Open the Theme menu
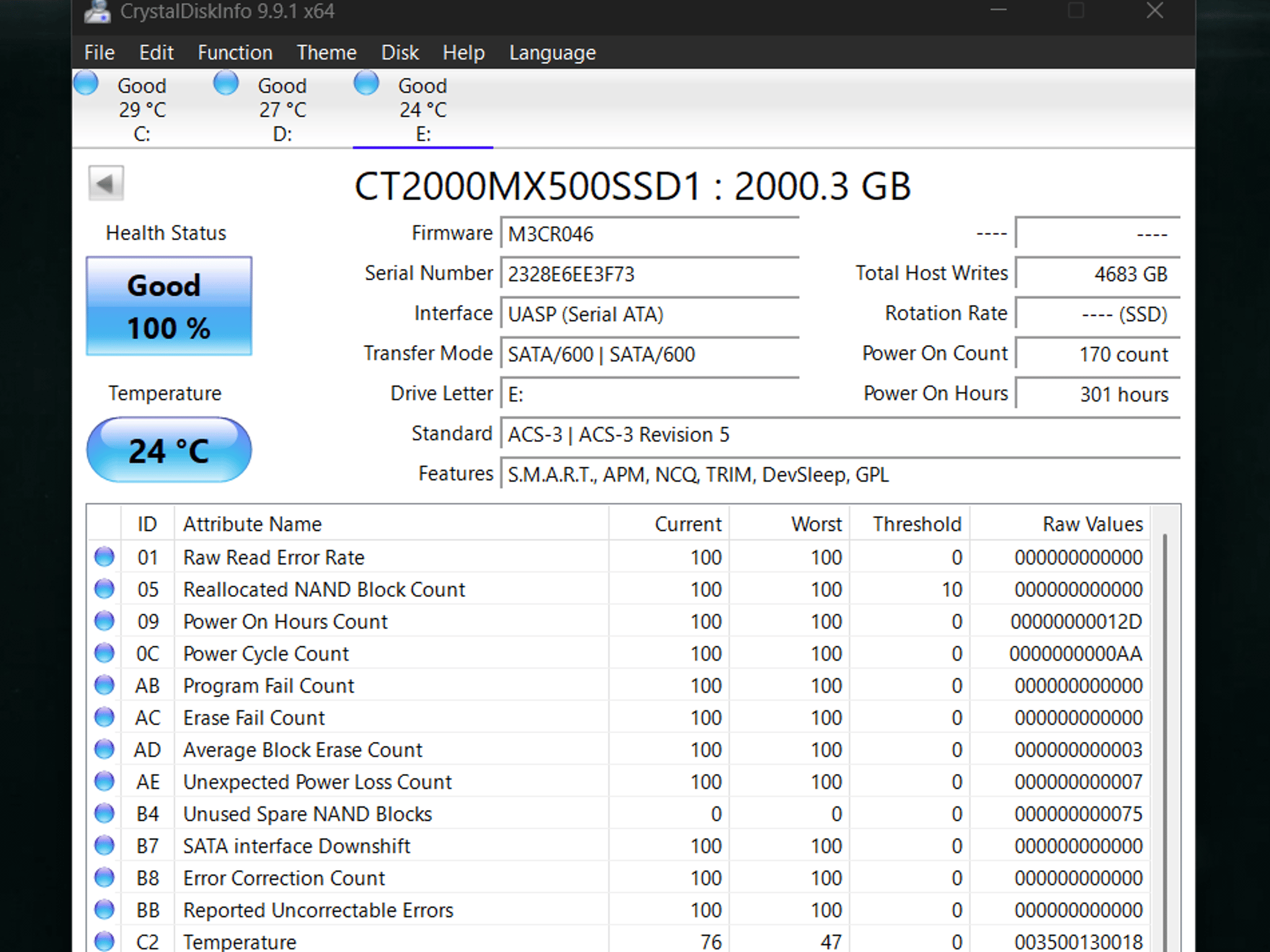Screen dimensions: 1270x952 pos(327,53)
